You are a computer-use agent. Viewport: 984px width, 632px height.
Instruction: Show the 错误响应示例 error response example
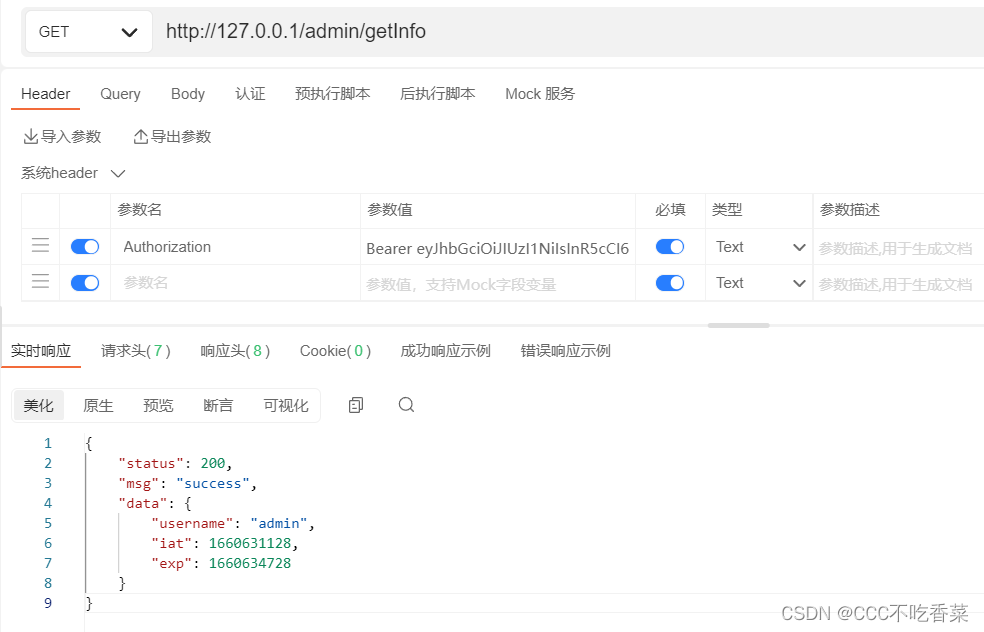point(565,351)
